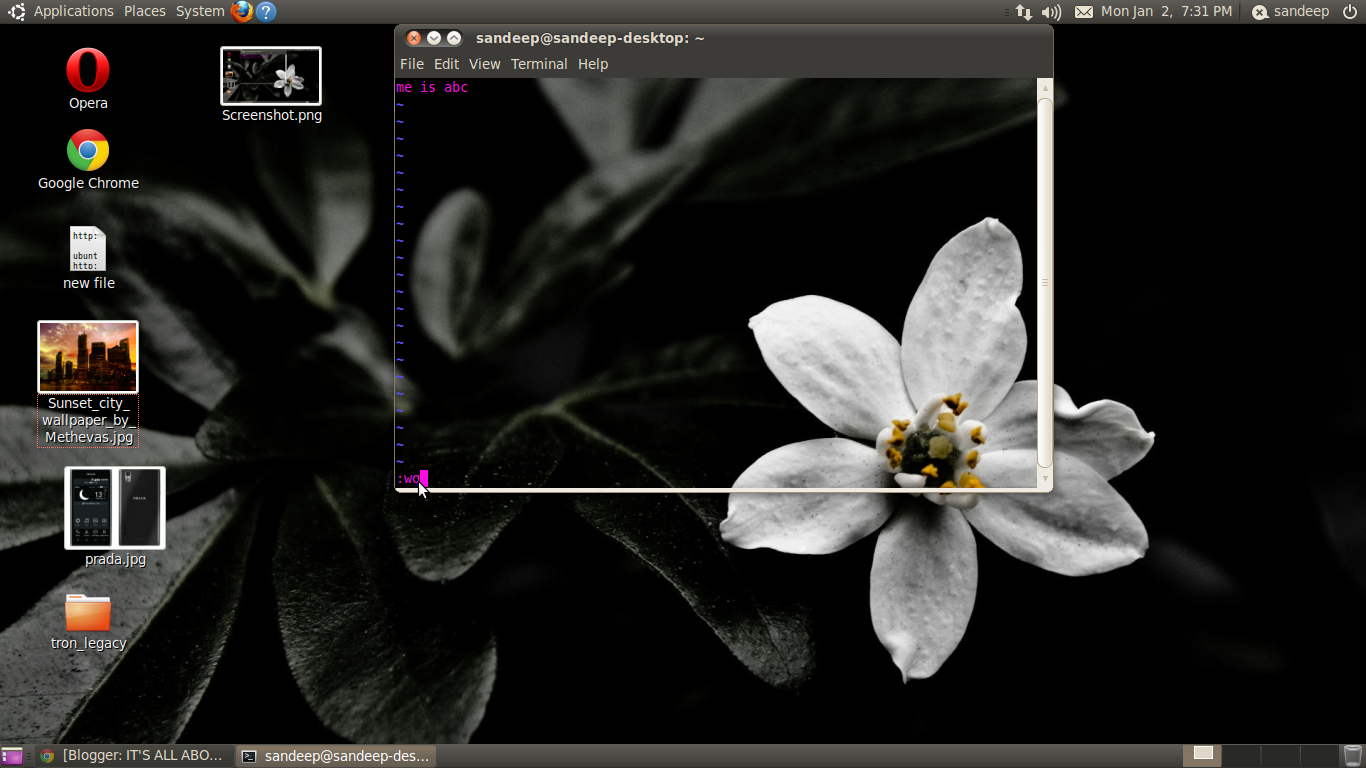Check mail via the envelope indicator

click(1083, 11)
